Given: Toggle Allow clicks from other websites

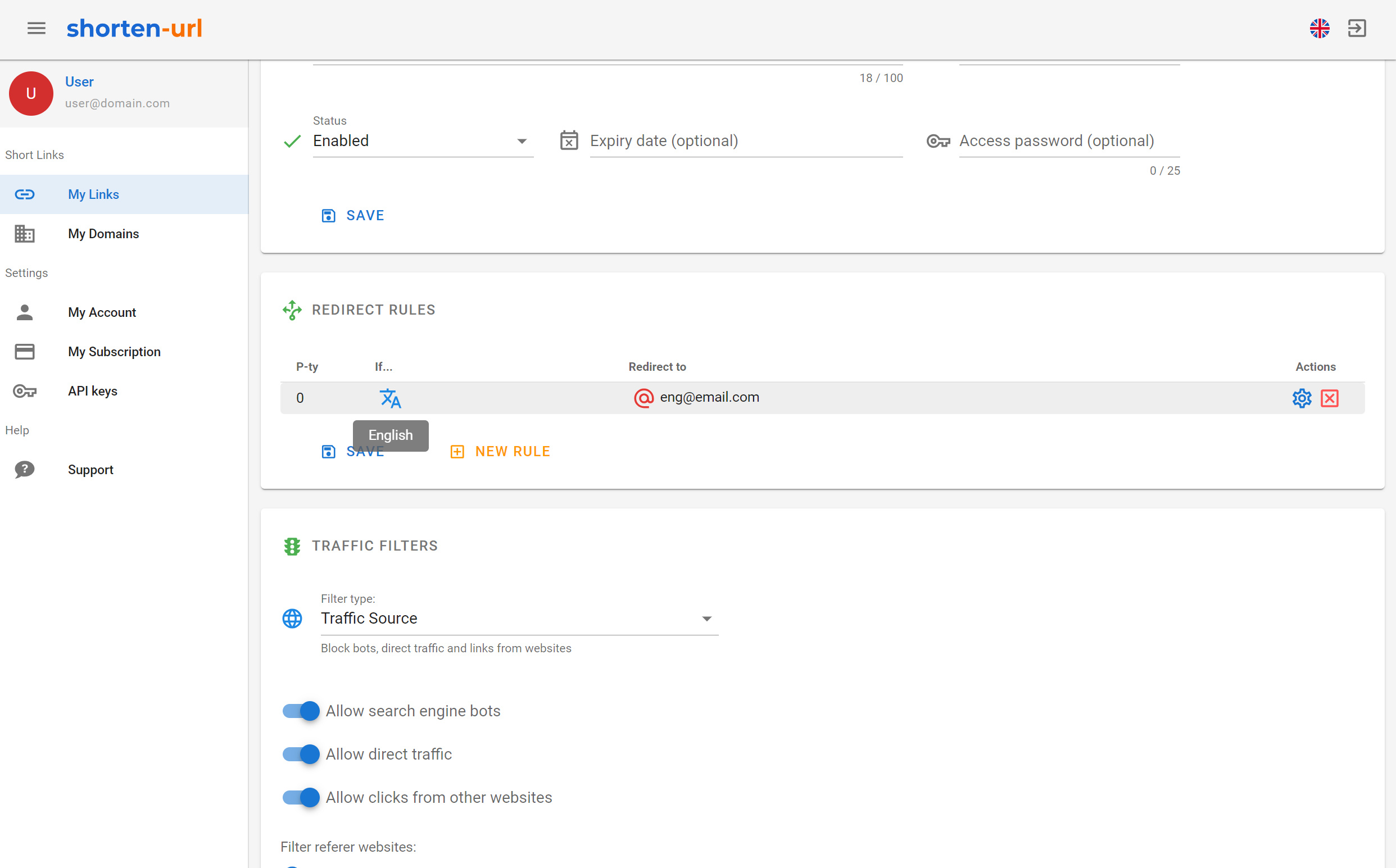Looking at the screenshot, I should coord(300,797).
